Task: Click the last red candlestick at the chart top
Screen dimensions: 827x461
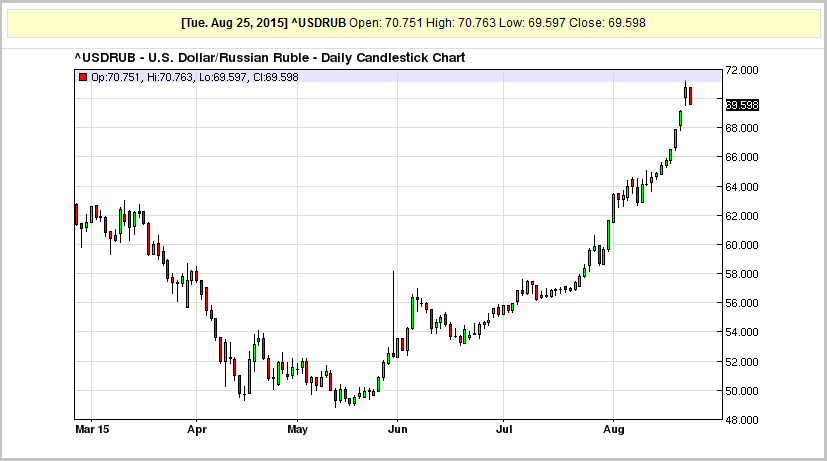Action: [x=690, y=96]
